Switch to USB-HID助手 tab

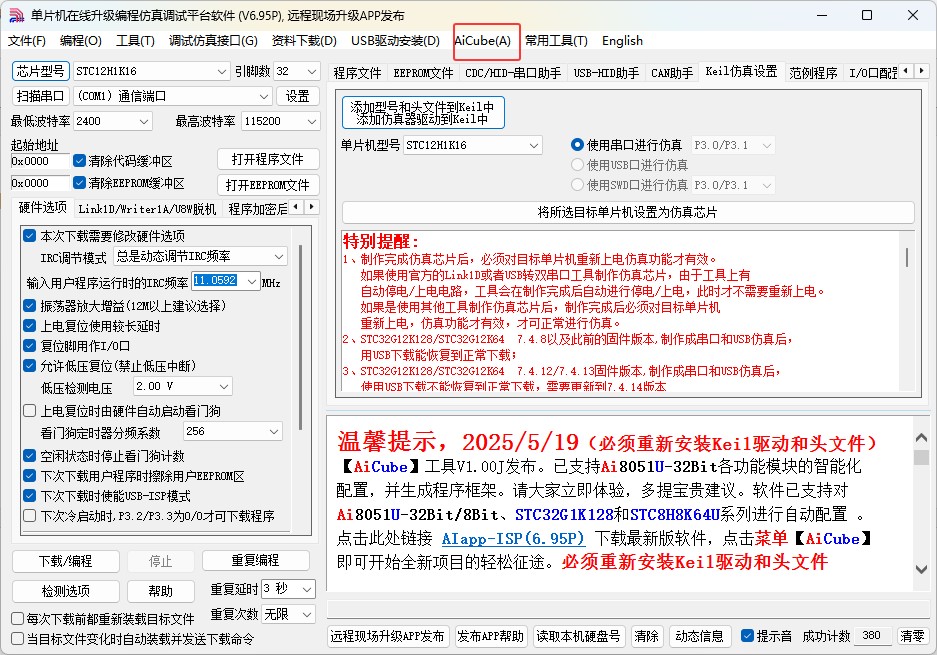pos(606,73)
